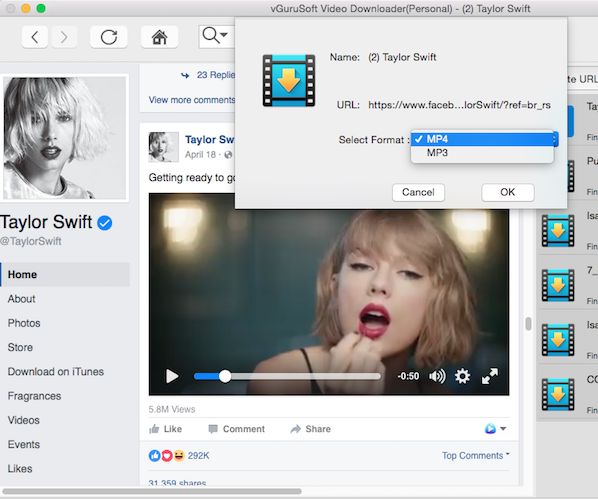Click the public globe audience icon

pos(228,155)
